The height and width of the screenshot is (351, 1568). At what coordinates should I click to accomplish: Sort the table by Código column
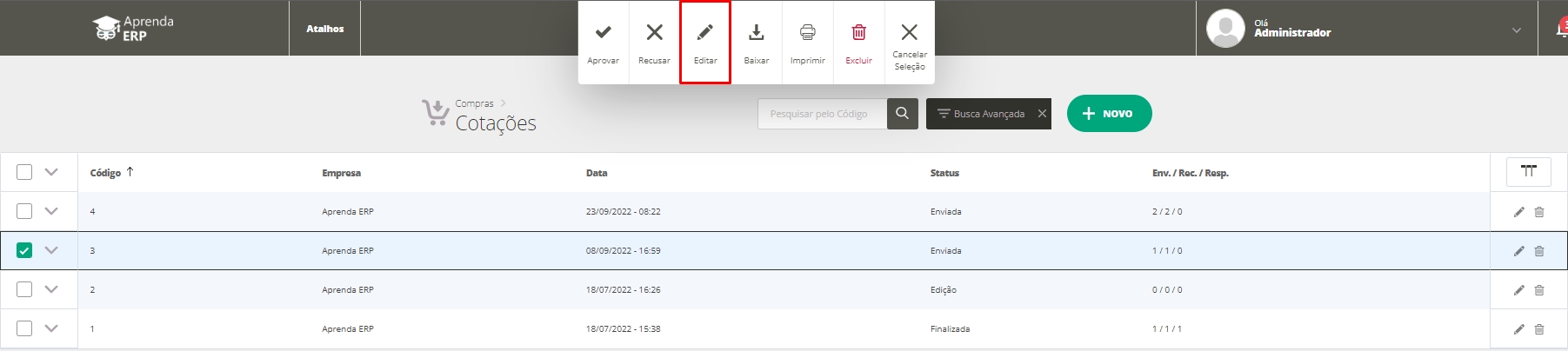pos(106,173)
